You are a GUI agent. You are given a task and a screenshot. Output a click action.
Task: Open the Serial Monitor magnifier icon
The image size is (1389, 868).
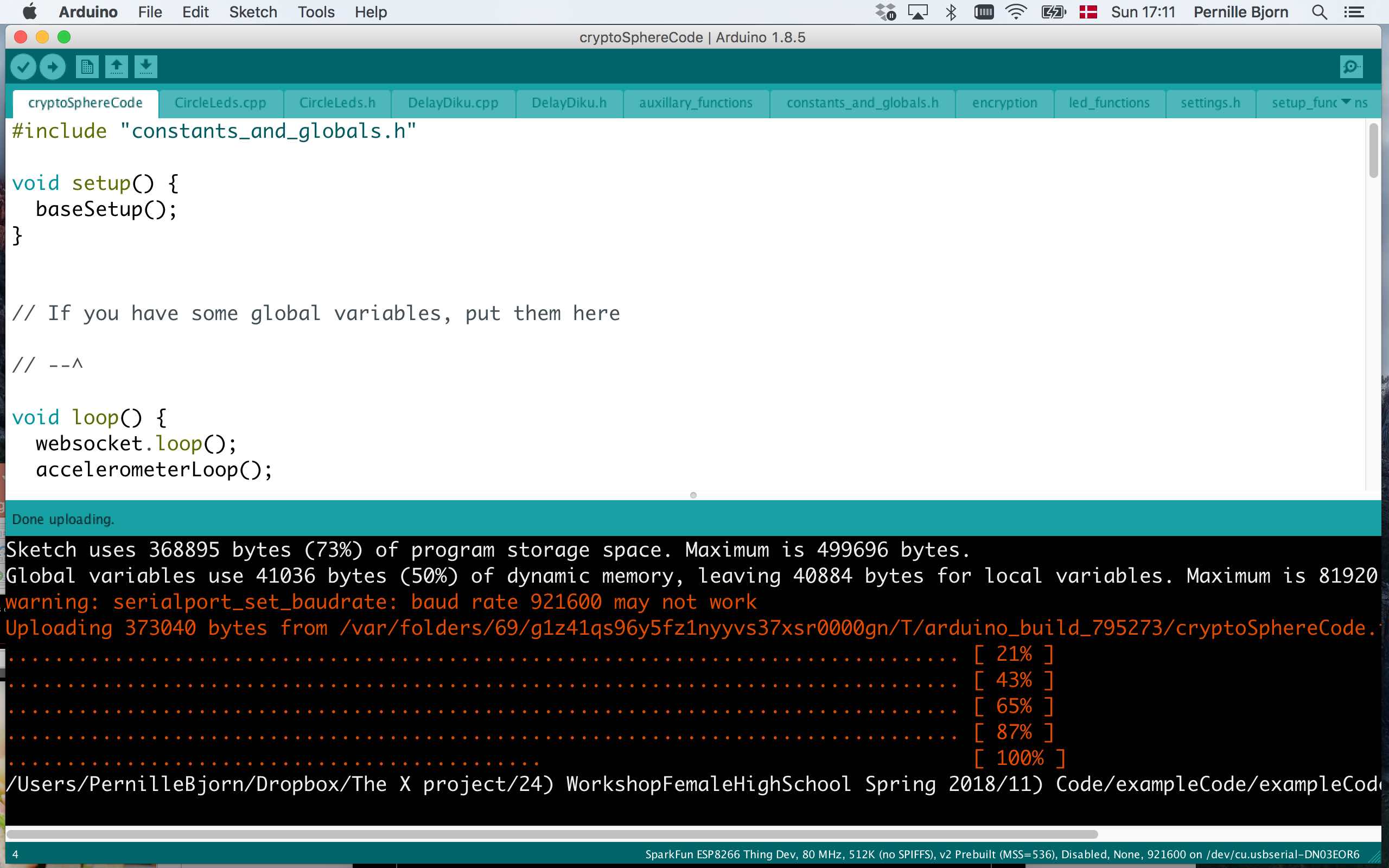(1351, 67)
